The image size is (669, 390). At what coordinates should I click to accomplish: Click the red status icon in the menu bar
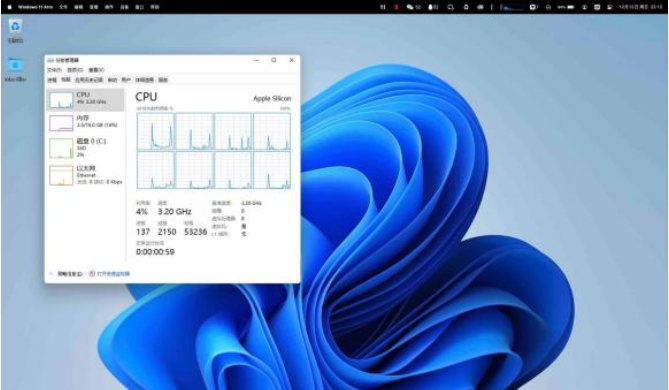click(396, 7)
